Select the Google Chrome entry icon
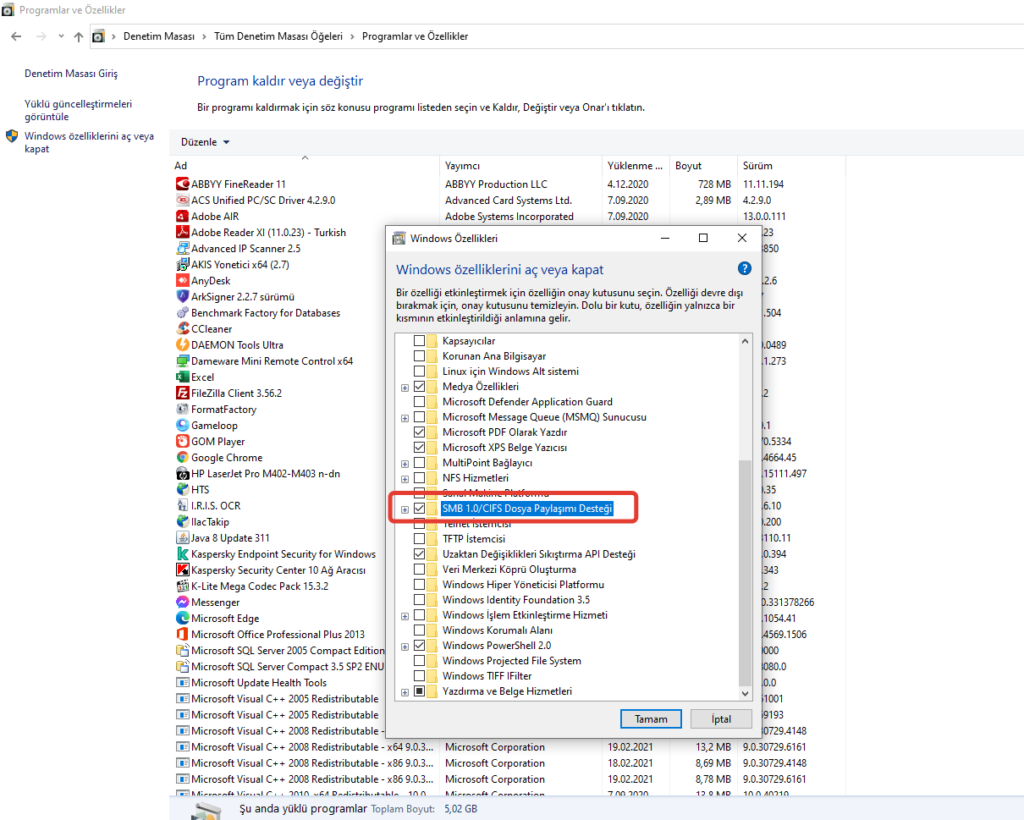1024x820 pixels. 181,457
